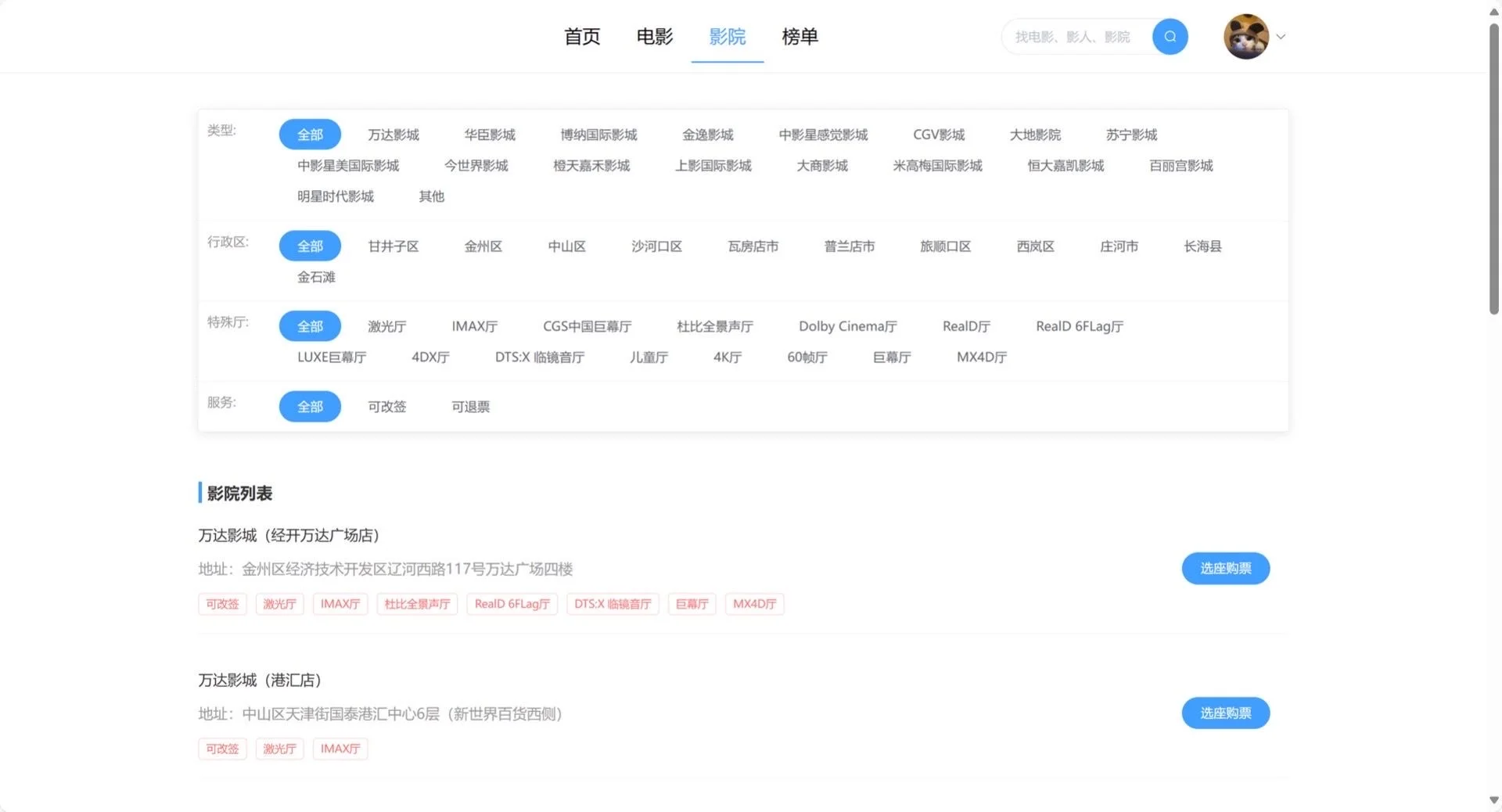Image resolution: width=1502 pixels, height=812 pixels.
Task: Click the scrollbar up arrow
Action: pos(1493,11)
